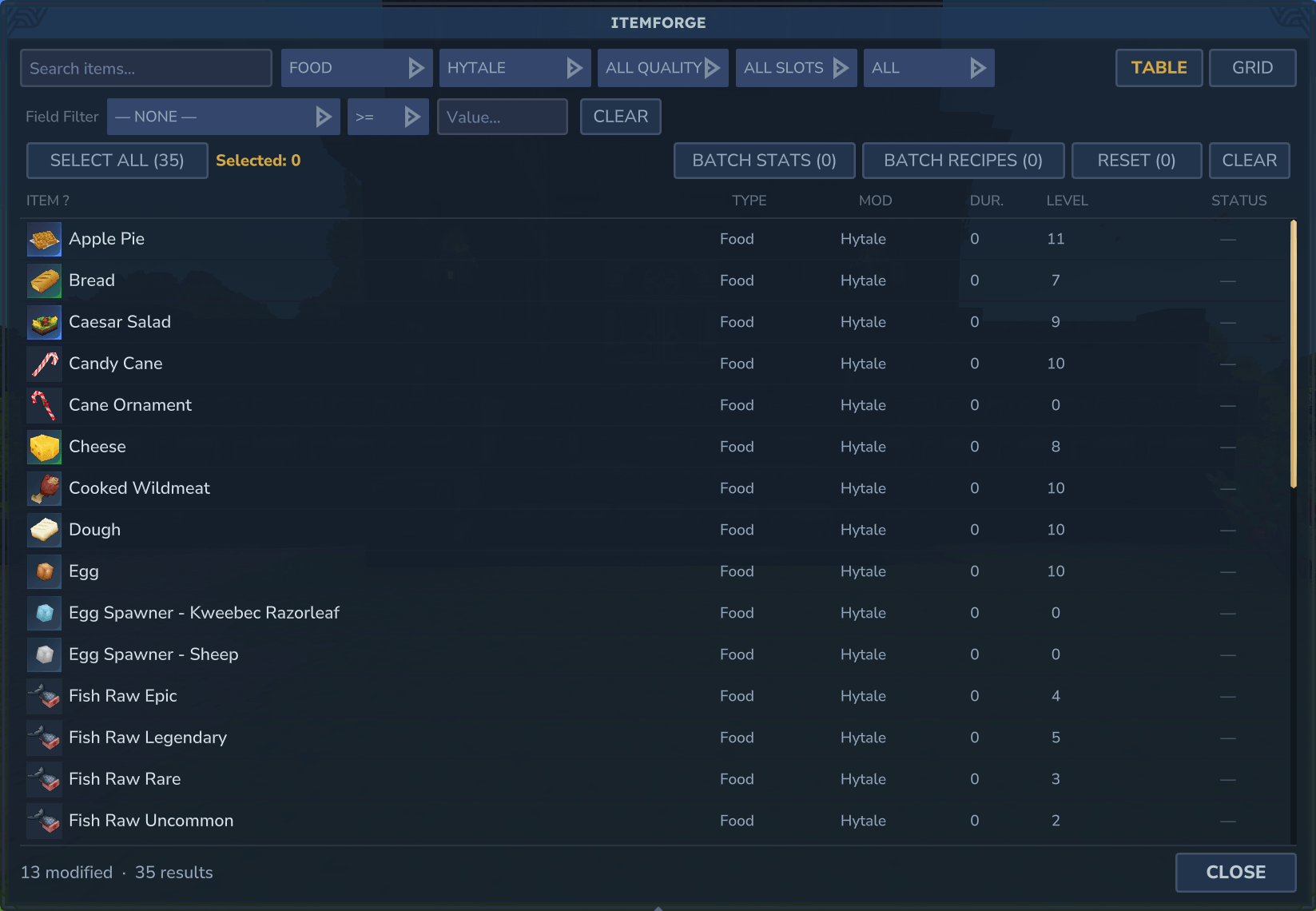Image resolution: width=1316 pixels, height=911 pixels.
Task: Open the ALL QUALITY dropdown
Action: [662, 68]
